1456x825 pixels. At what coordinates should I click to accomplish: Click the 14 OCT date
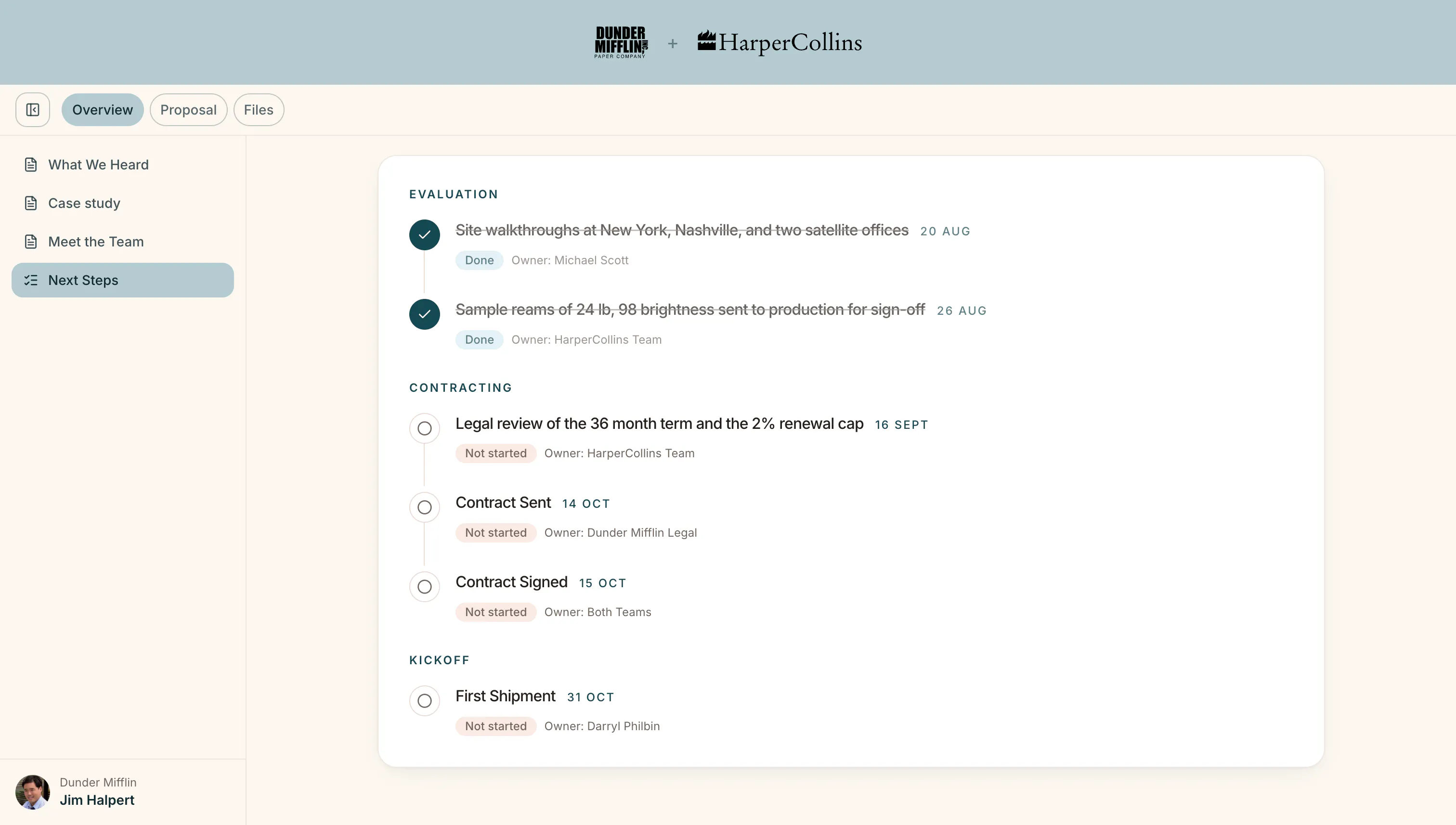click(x=586, y=504)
